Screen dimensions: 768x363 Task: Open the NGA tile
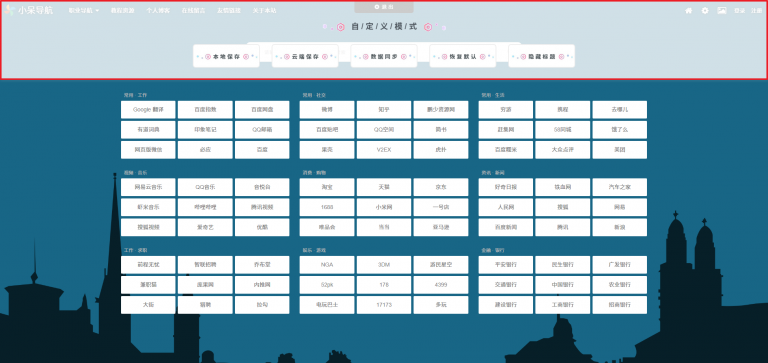click(327, 265)
